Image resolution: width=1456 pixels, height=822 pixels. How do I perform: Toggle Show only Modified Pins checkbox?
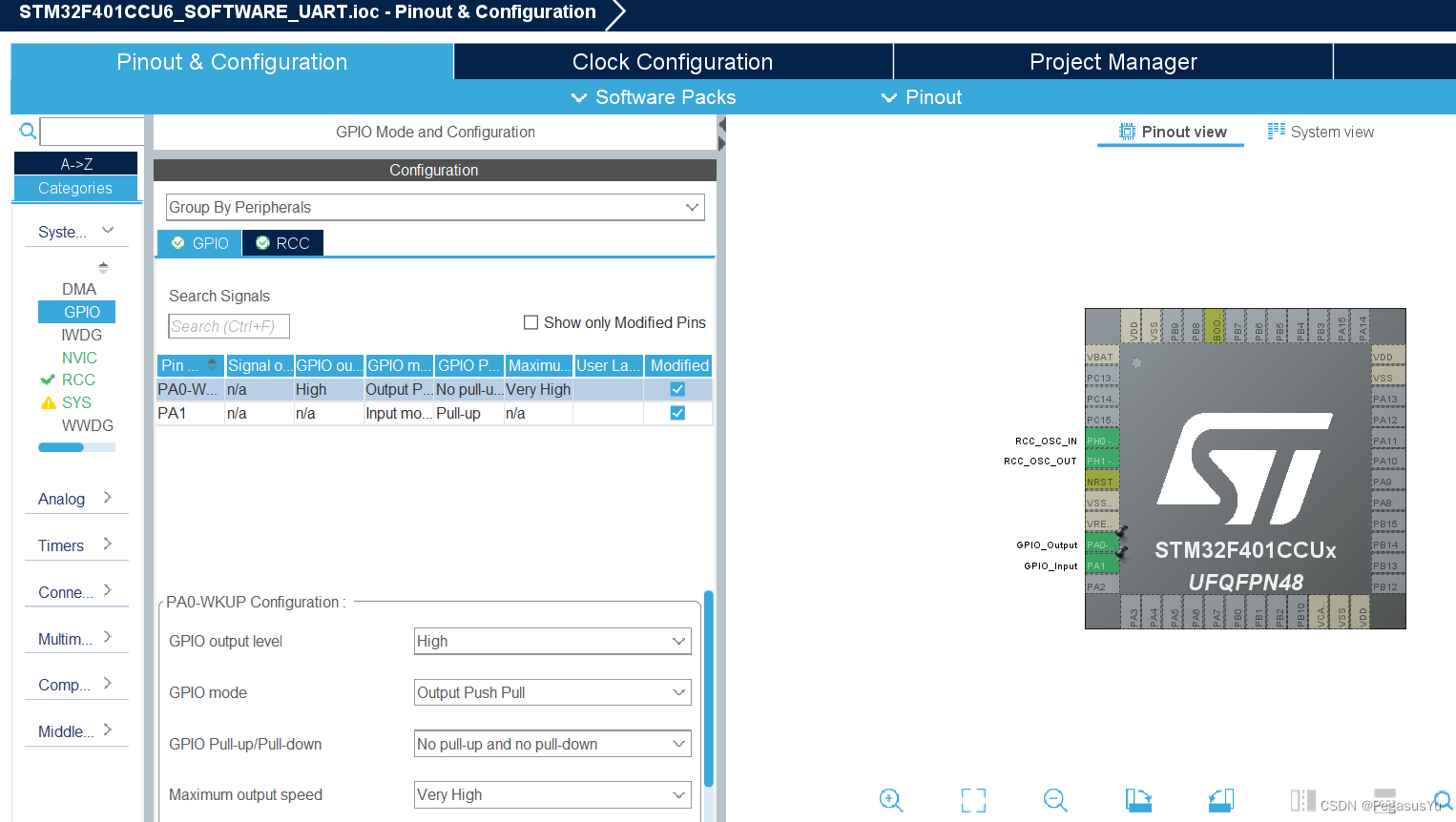click(530, 322)
